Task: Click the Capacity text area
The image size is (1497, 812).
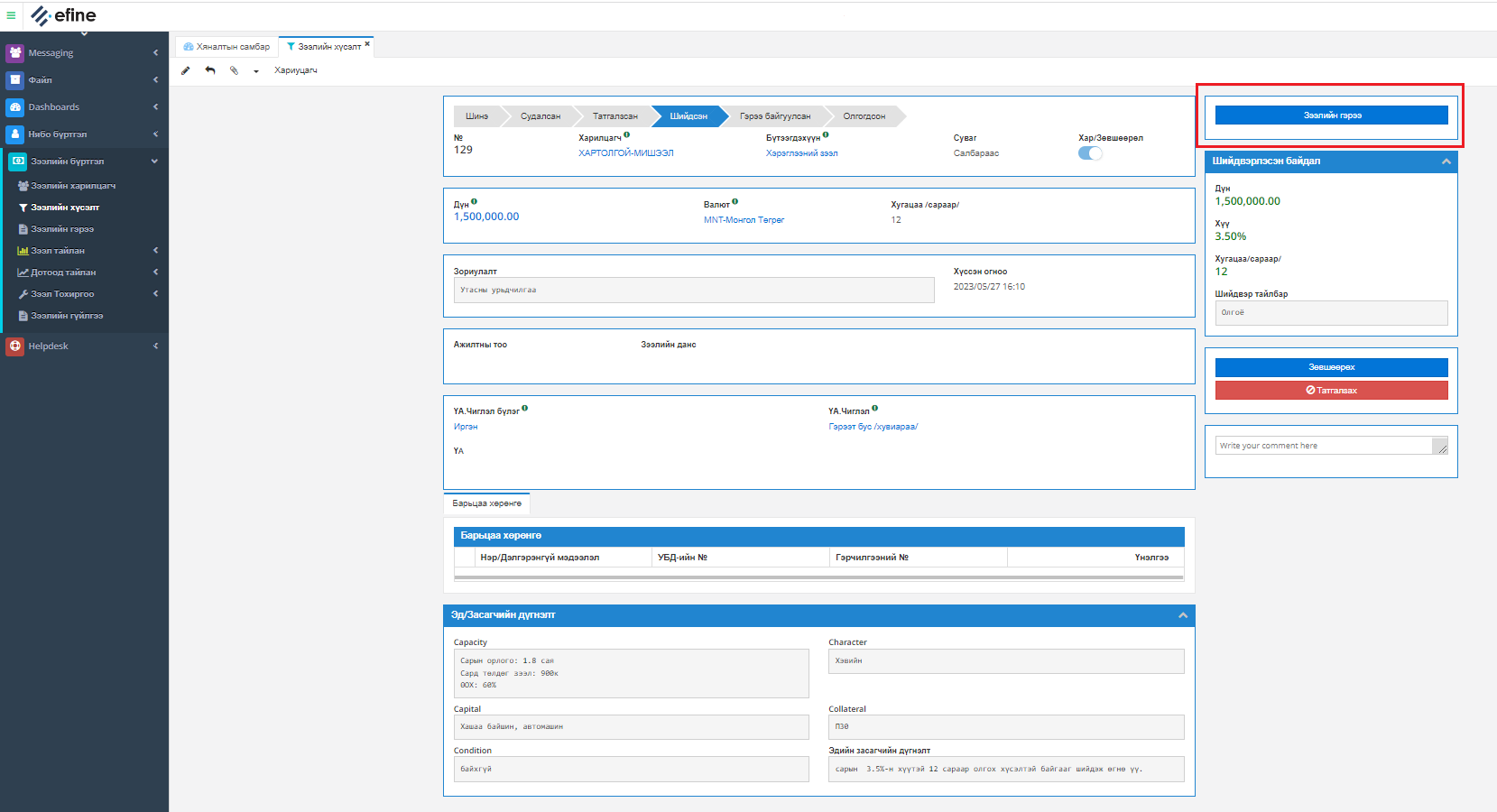Action: tap(632, 673)
